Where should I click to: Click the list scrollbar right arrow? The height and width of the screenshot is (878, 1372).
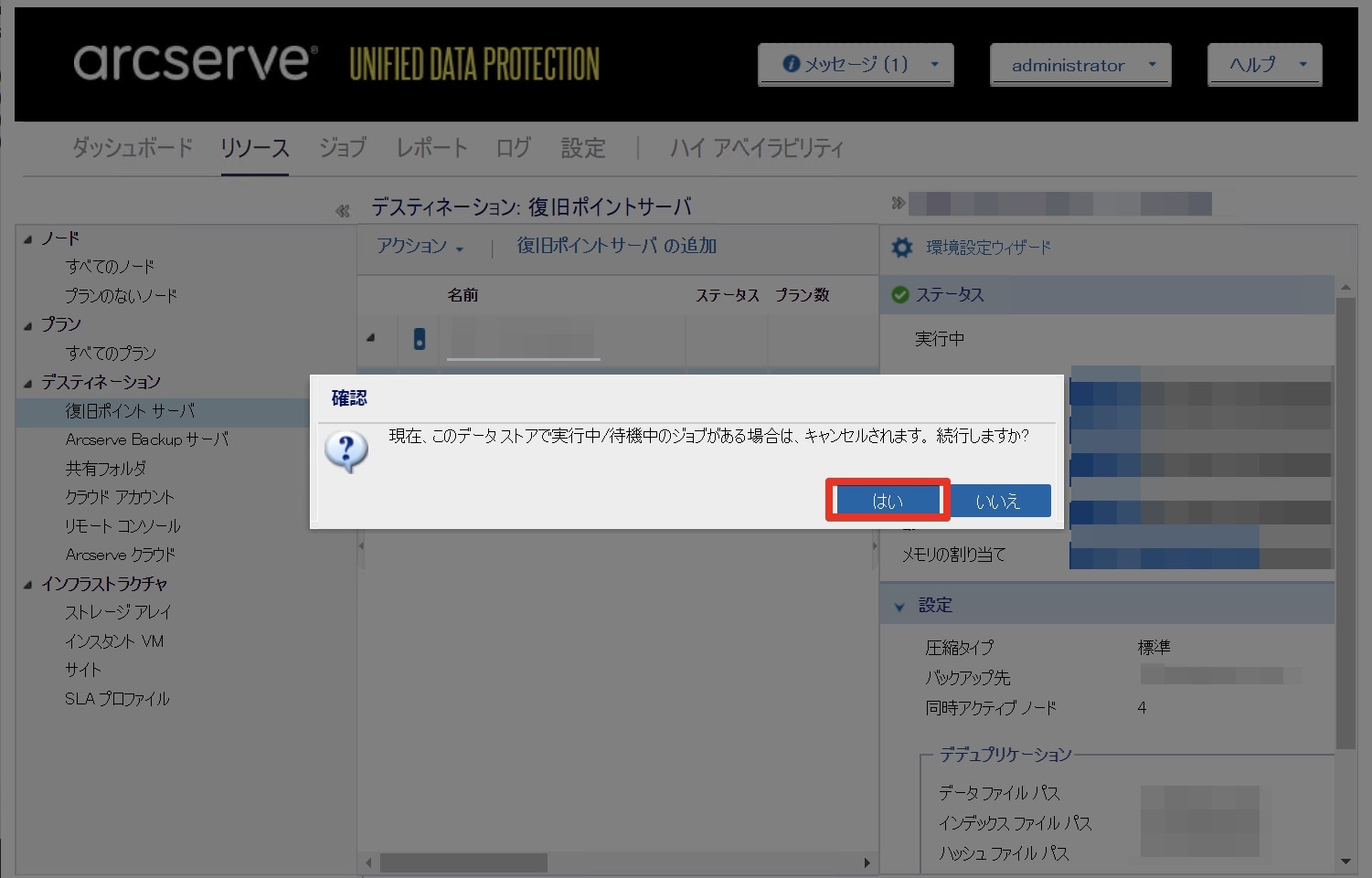(867, 862)
